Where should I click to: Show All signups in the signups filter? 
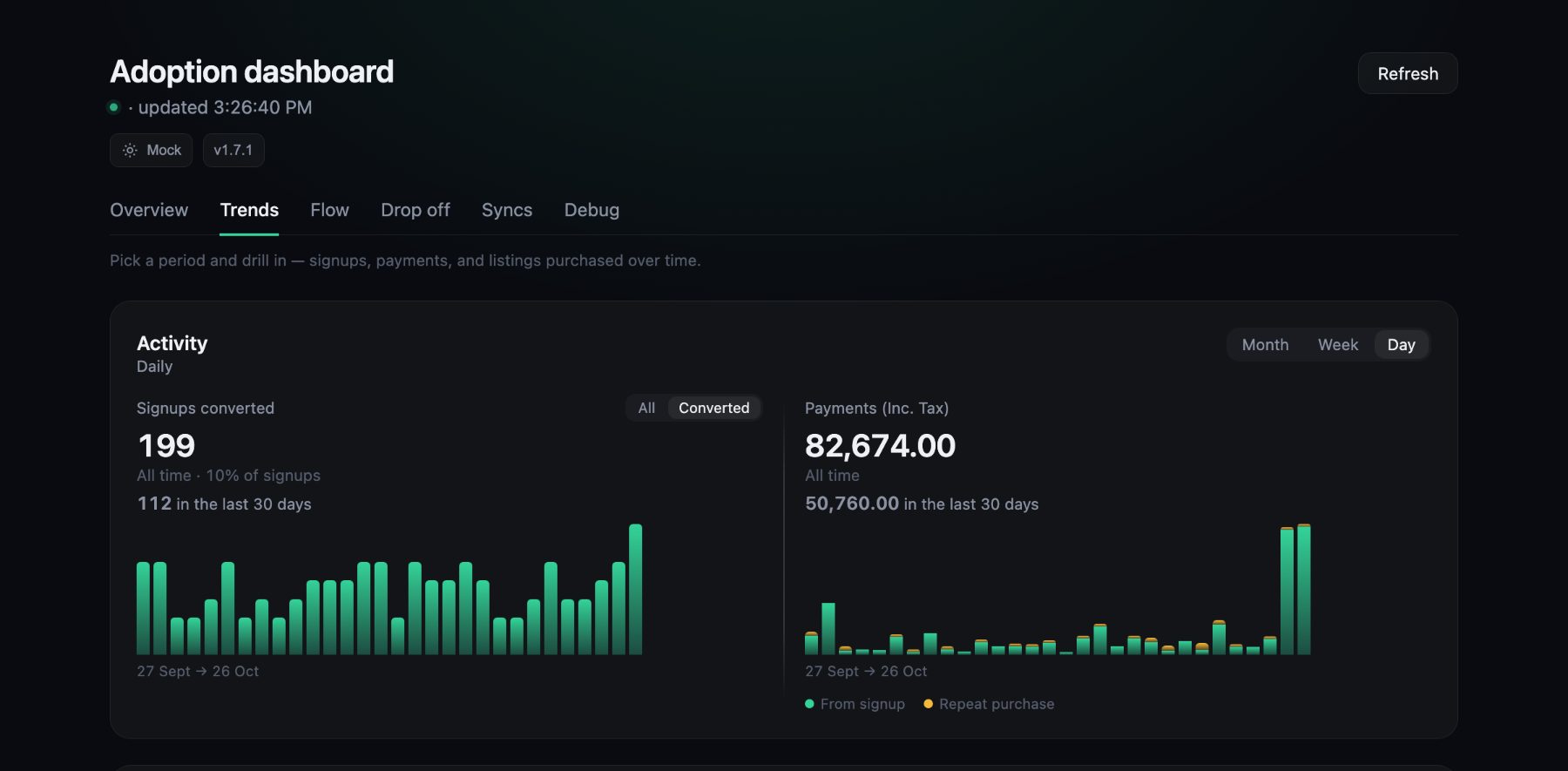(646, 408)
